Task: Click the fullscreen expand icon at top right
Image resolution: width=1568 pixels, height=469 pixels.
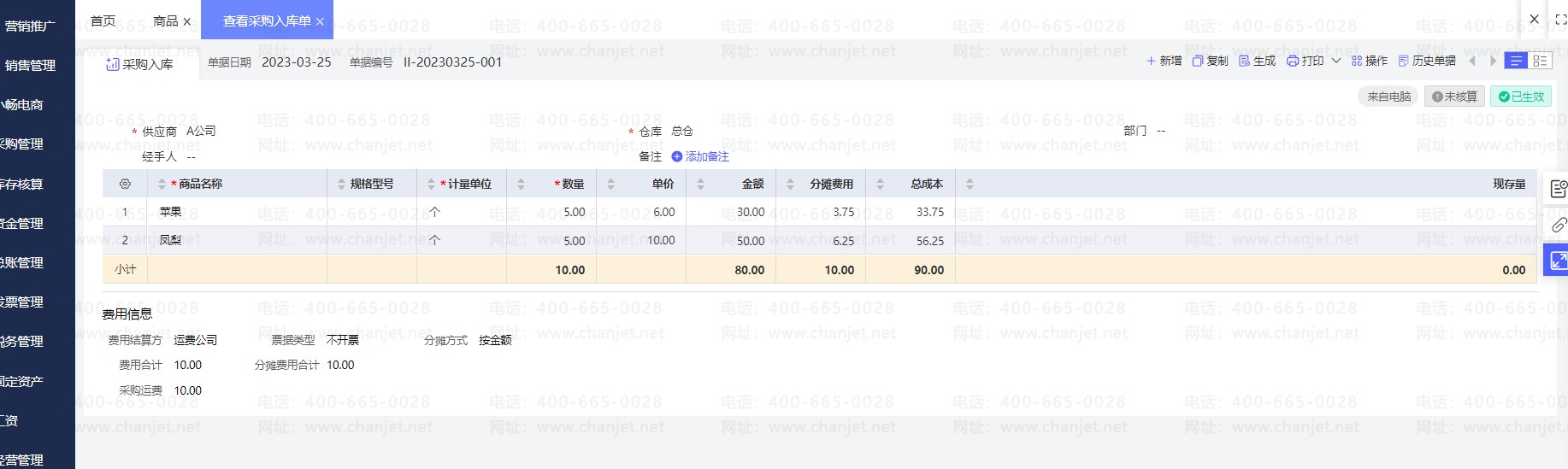Action: coord(1560,19)
